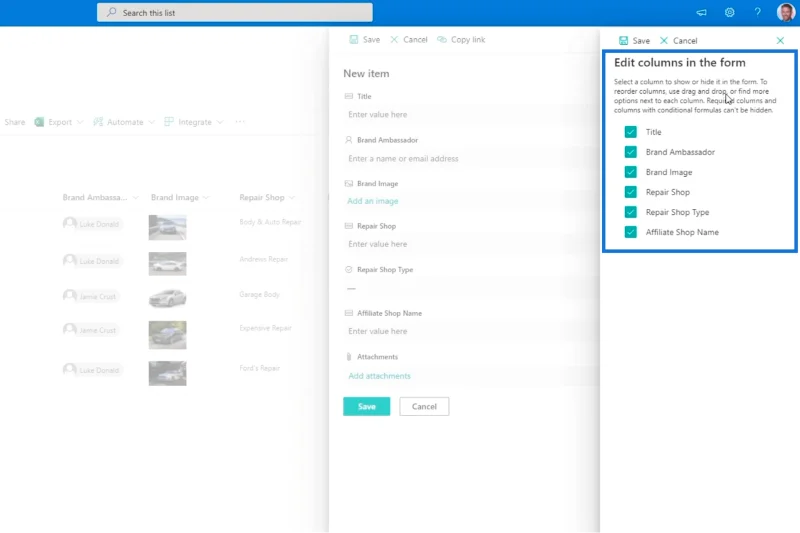This screenshot has height=533, width=800.
Task: Click the Garage Body cell
Action: (259, 294)
